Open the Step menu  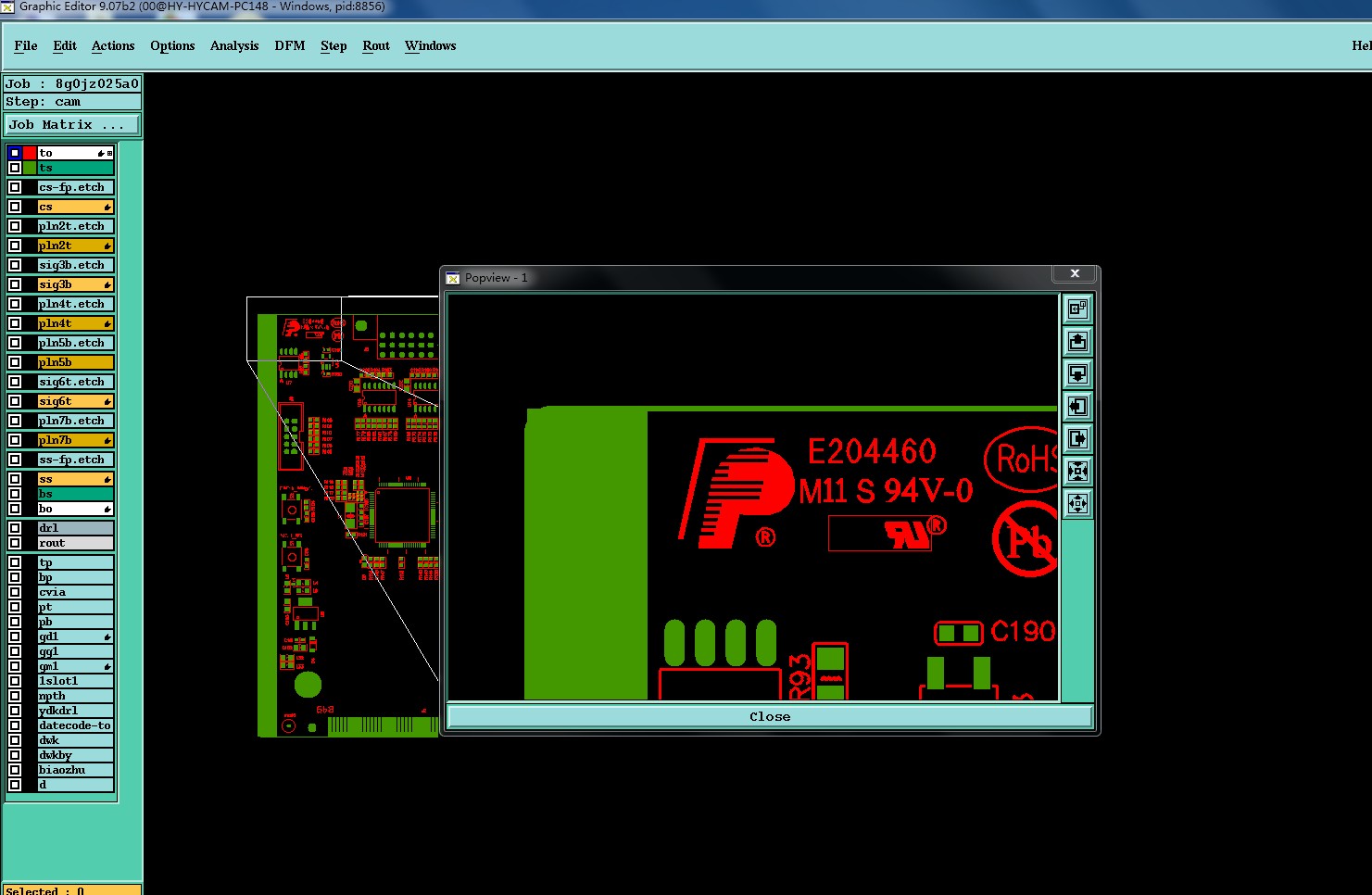pyautogui.click(x=334, y=45)
